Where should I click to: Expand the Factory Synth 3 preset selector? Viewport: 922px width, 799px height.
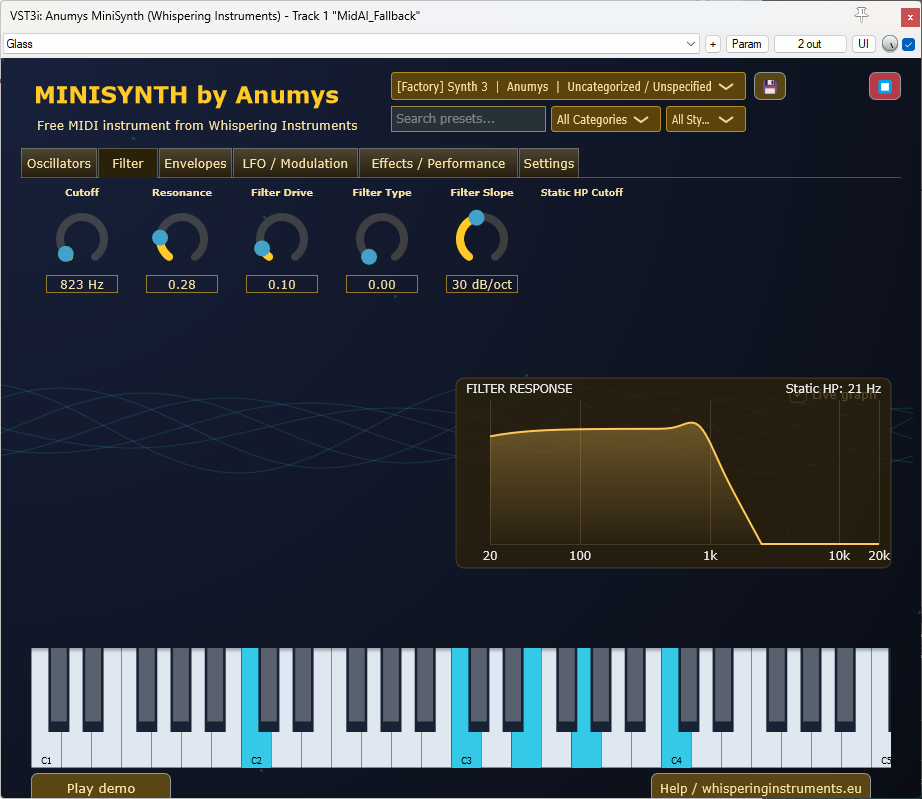tap(568, 87)
